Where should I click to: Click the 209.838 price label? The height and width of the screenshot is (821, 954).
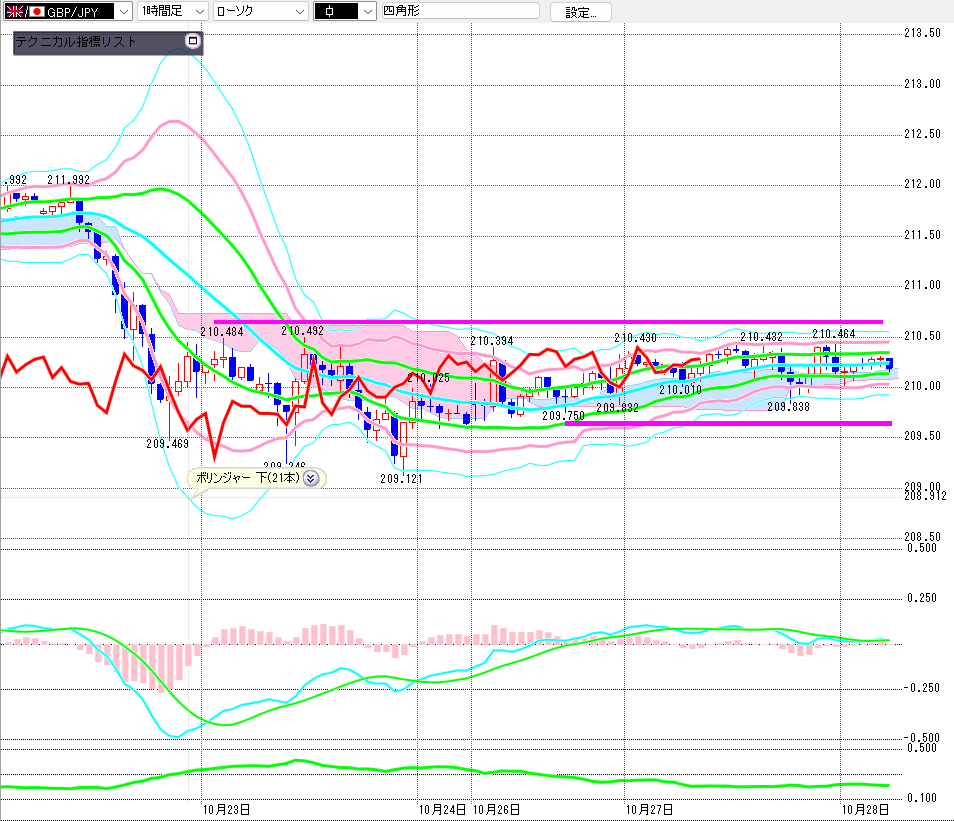tap(789, 407)
